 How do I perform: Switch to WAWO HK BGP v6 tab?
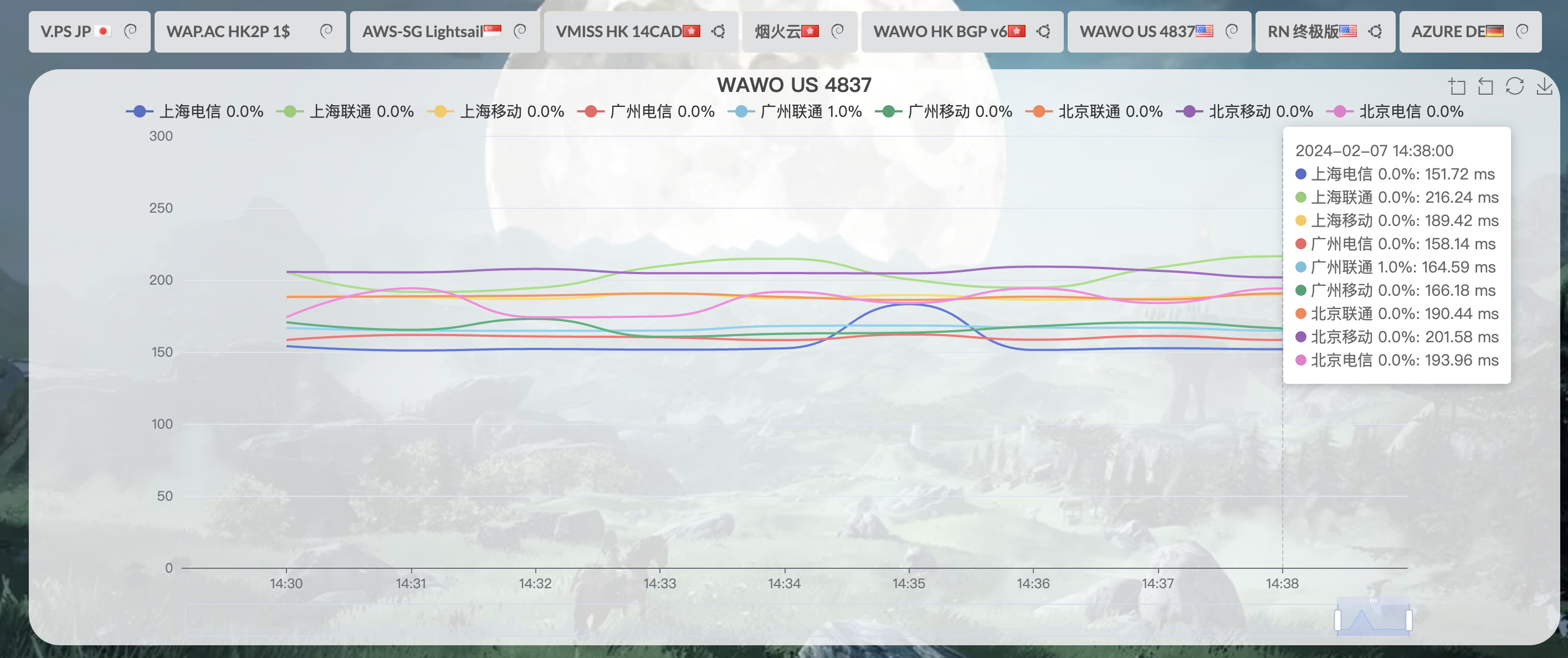pyautogui.click(x=962, y=31)
